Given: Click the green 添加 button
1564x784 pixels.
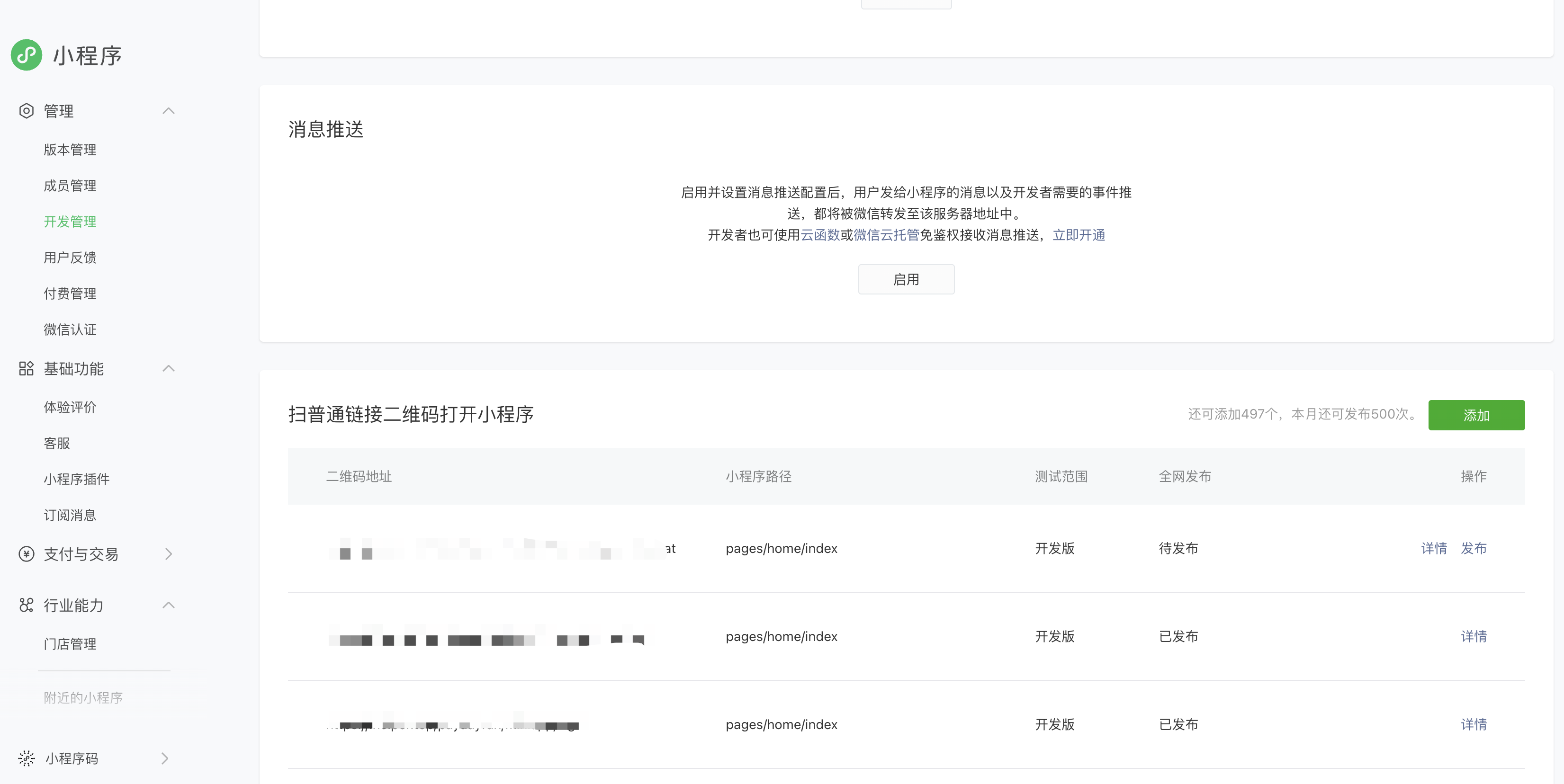Looking at the screenshot, I should 1476,415.
